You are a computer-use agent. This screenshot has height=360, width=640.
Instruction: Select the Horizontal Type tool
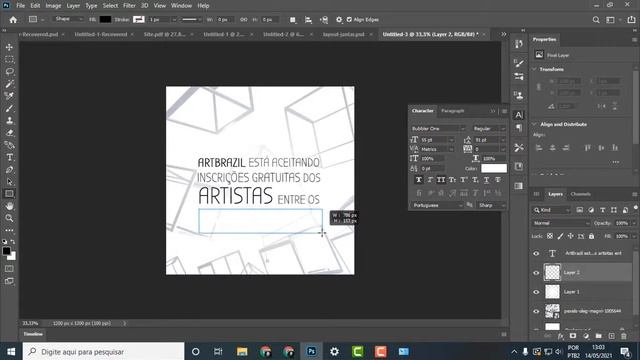coord(9,157)
